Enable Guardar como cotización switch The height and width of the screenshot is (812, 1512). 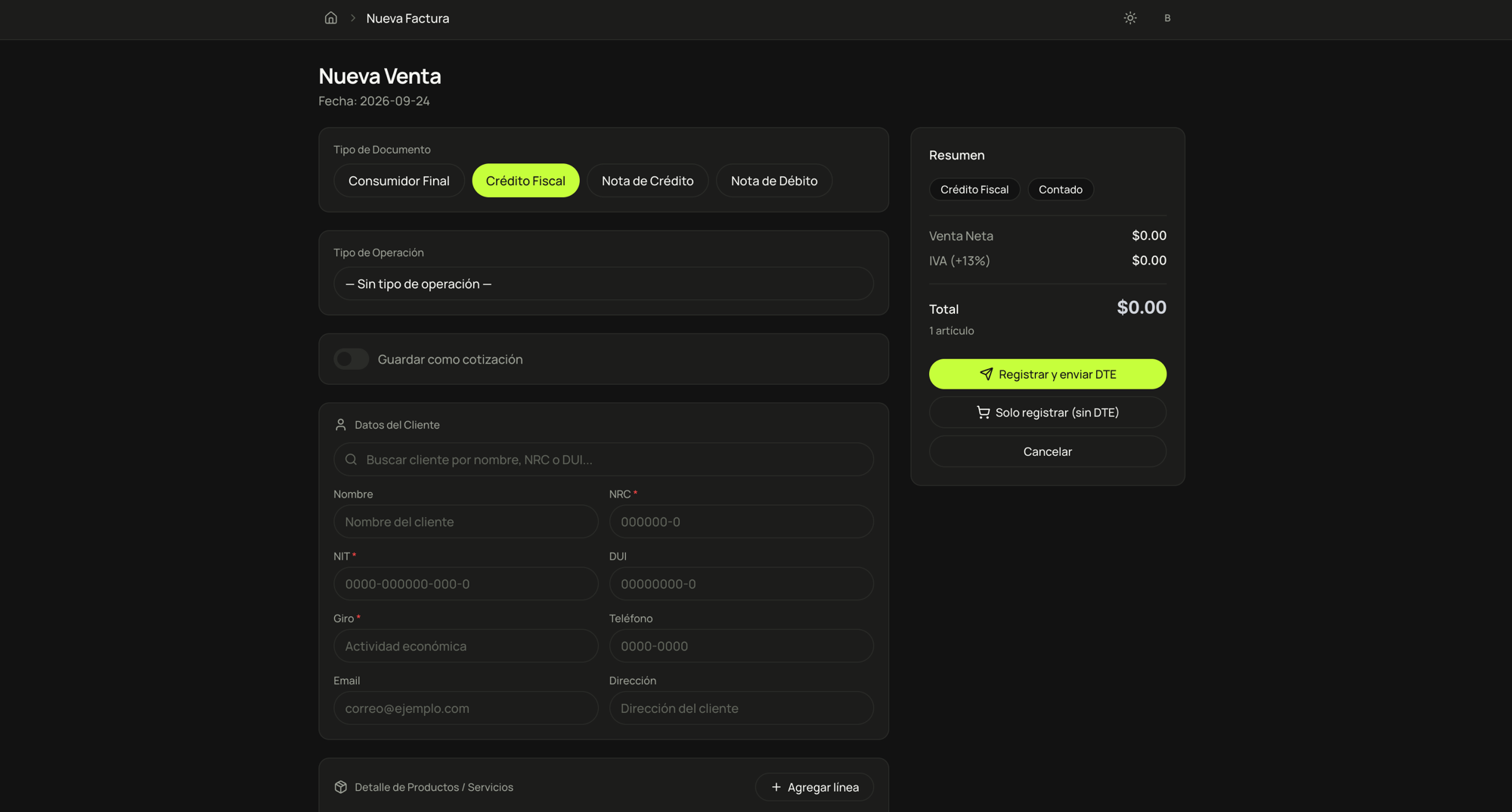(x=351, y=358)
